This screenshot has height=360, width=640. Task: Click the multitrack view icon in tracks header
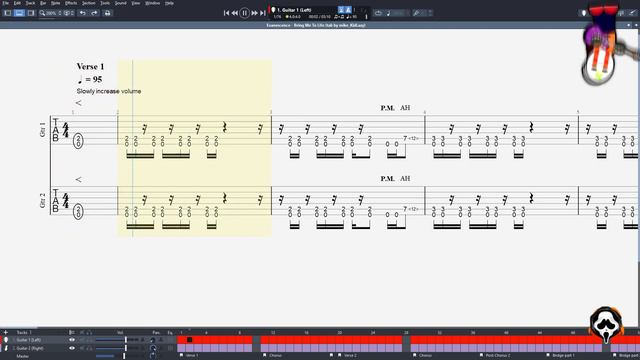pos(72,332)
